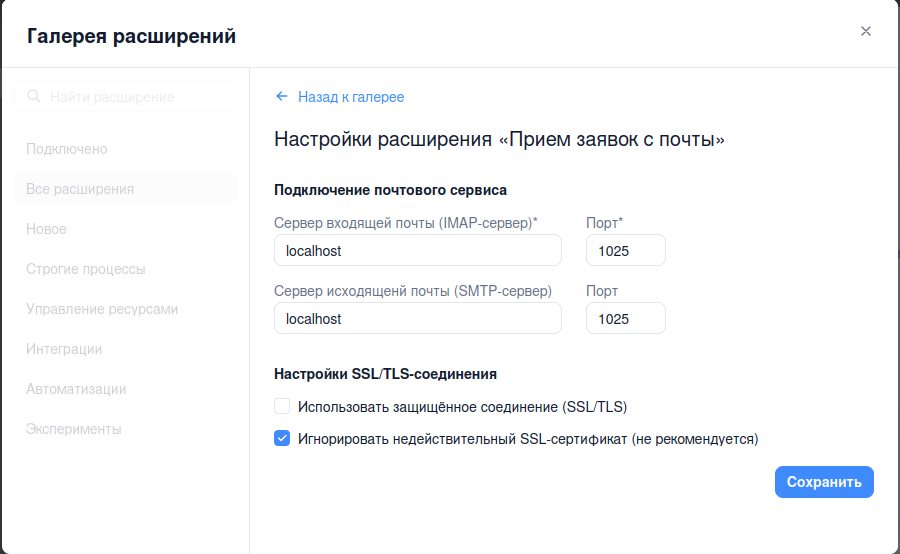This screenshot has width=900, height=554.
Task: Open the «Строгие процессы» category
Action: [x=86, y=269]
